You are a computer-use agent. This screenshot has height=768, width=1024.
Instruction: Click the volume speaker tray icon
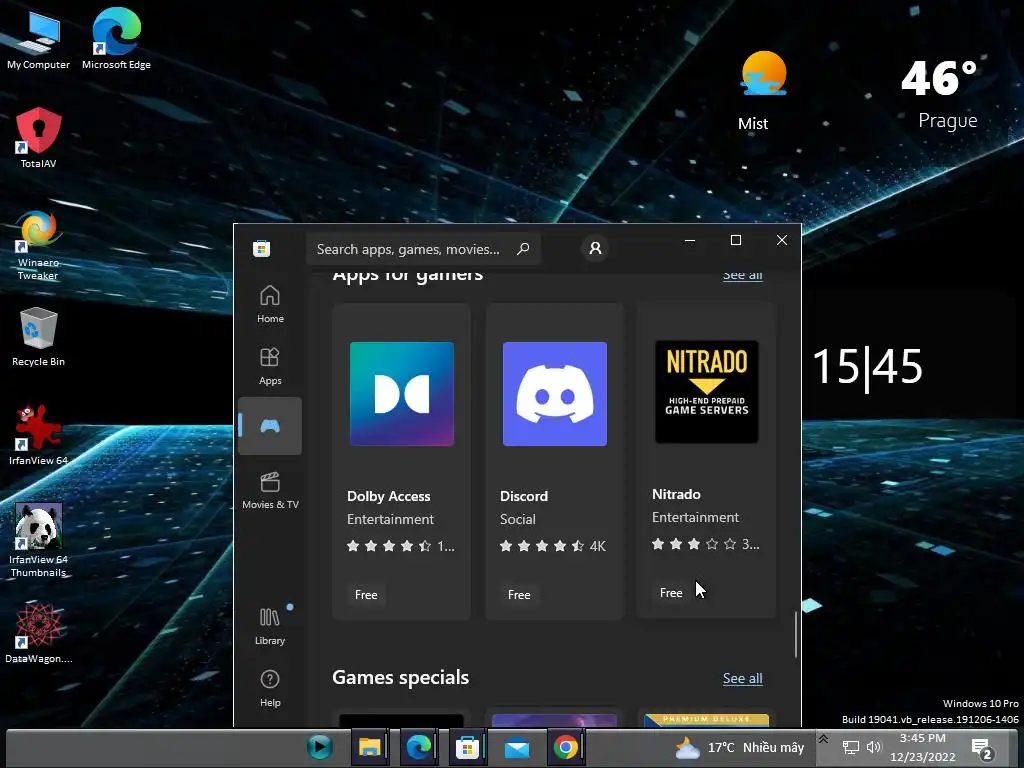point(874,747)
